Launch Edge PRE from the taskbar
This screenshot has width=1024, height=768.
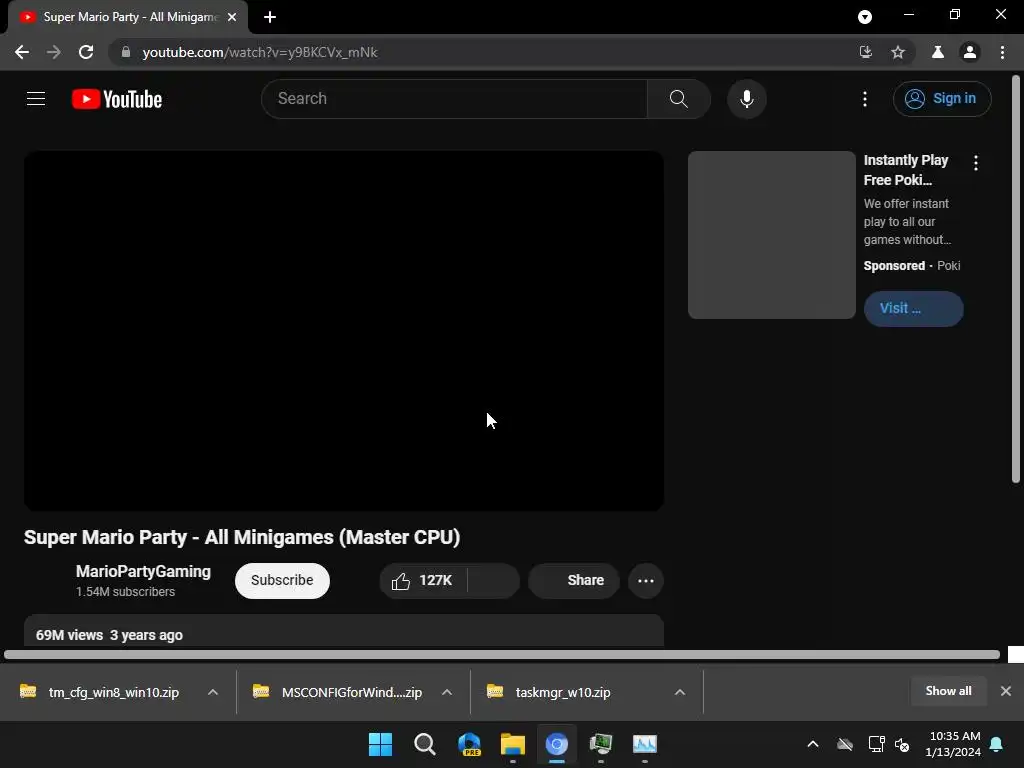(x=469, y=744)
